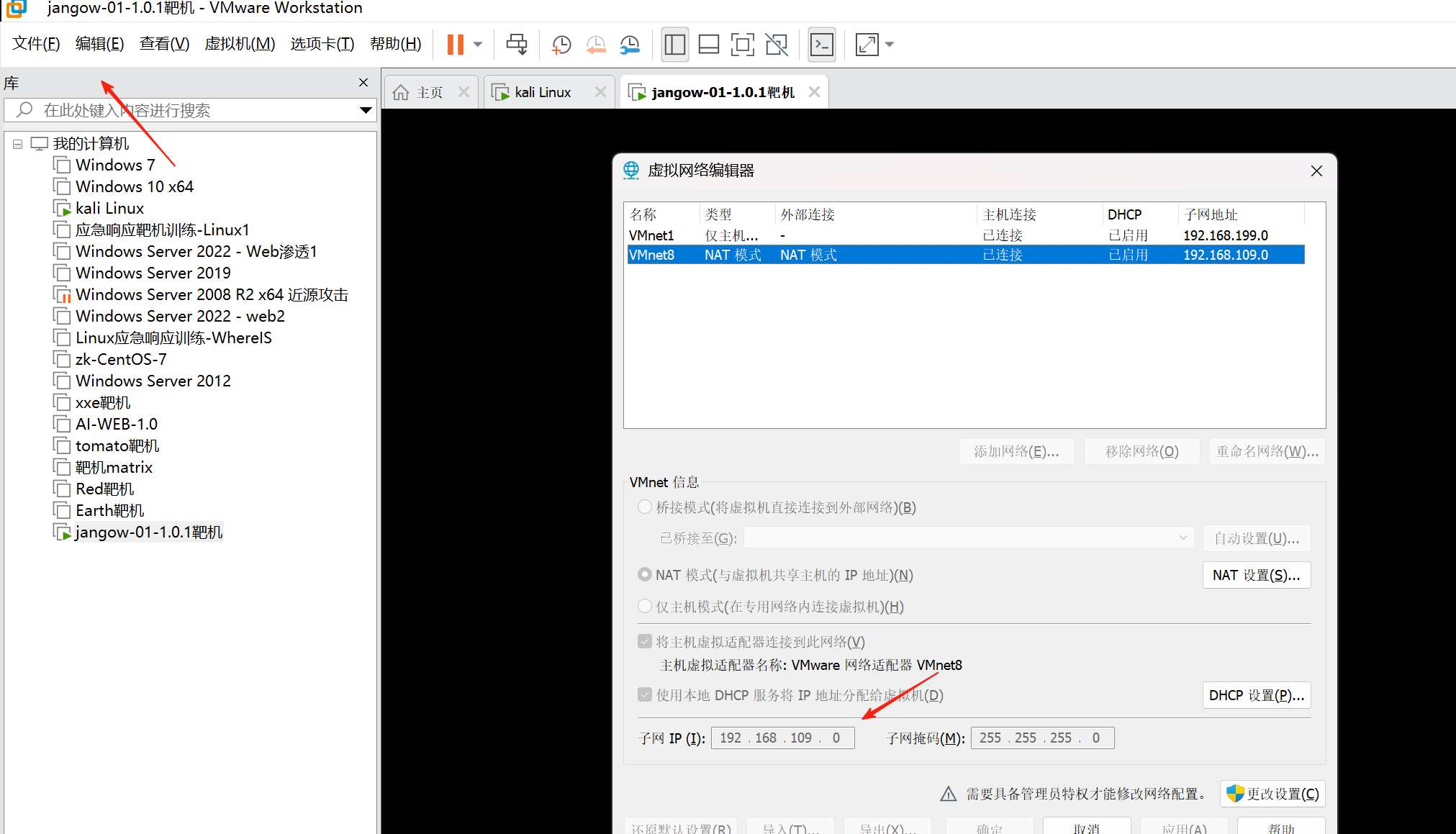
Task: Toggle the thumbnail bar view icon
Action: click(709, 45)
